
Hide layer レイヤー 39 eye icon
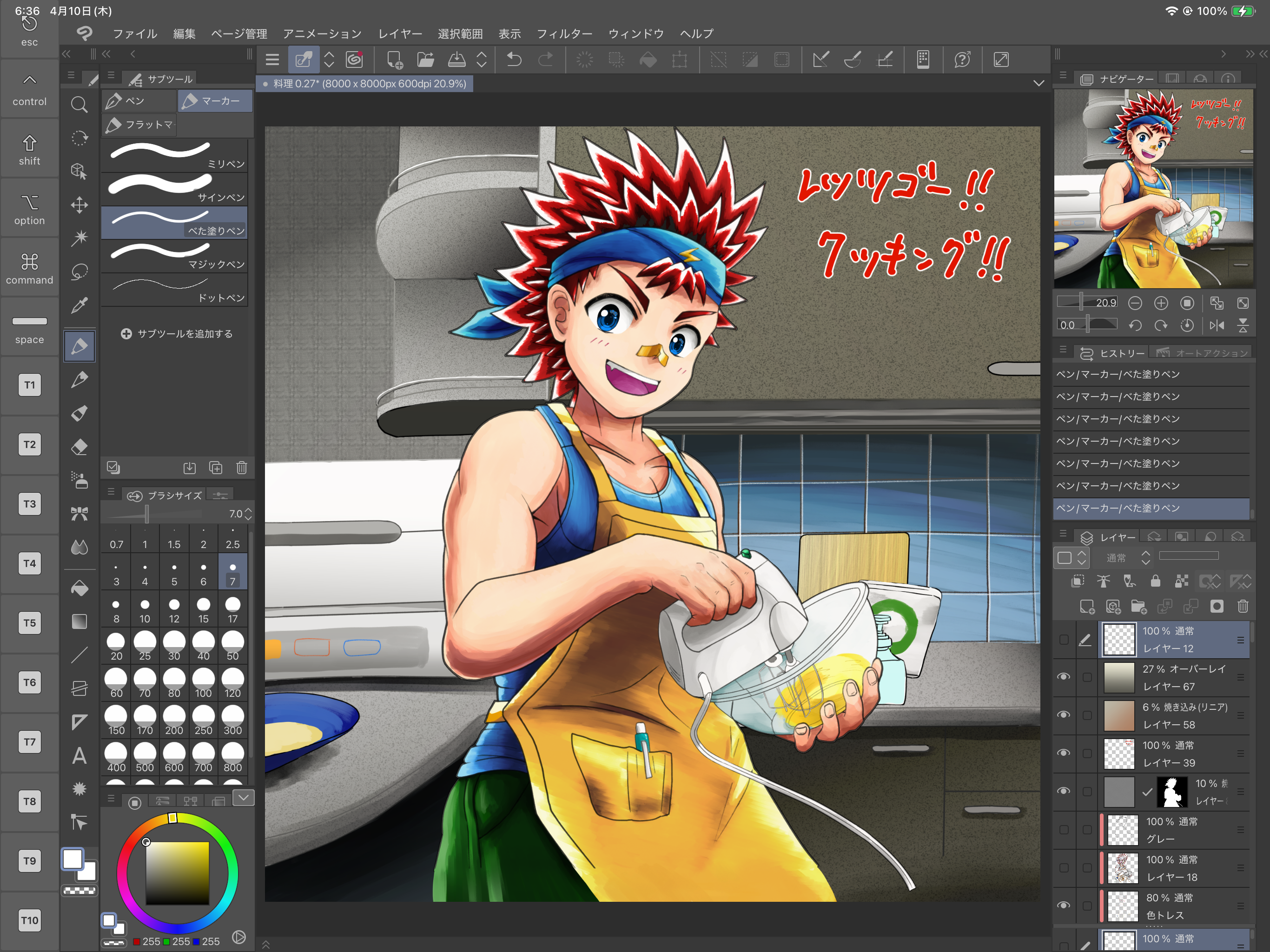coord(1064,753)
